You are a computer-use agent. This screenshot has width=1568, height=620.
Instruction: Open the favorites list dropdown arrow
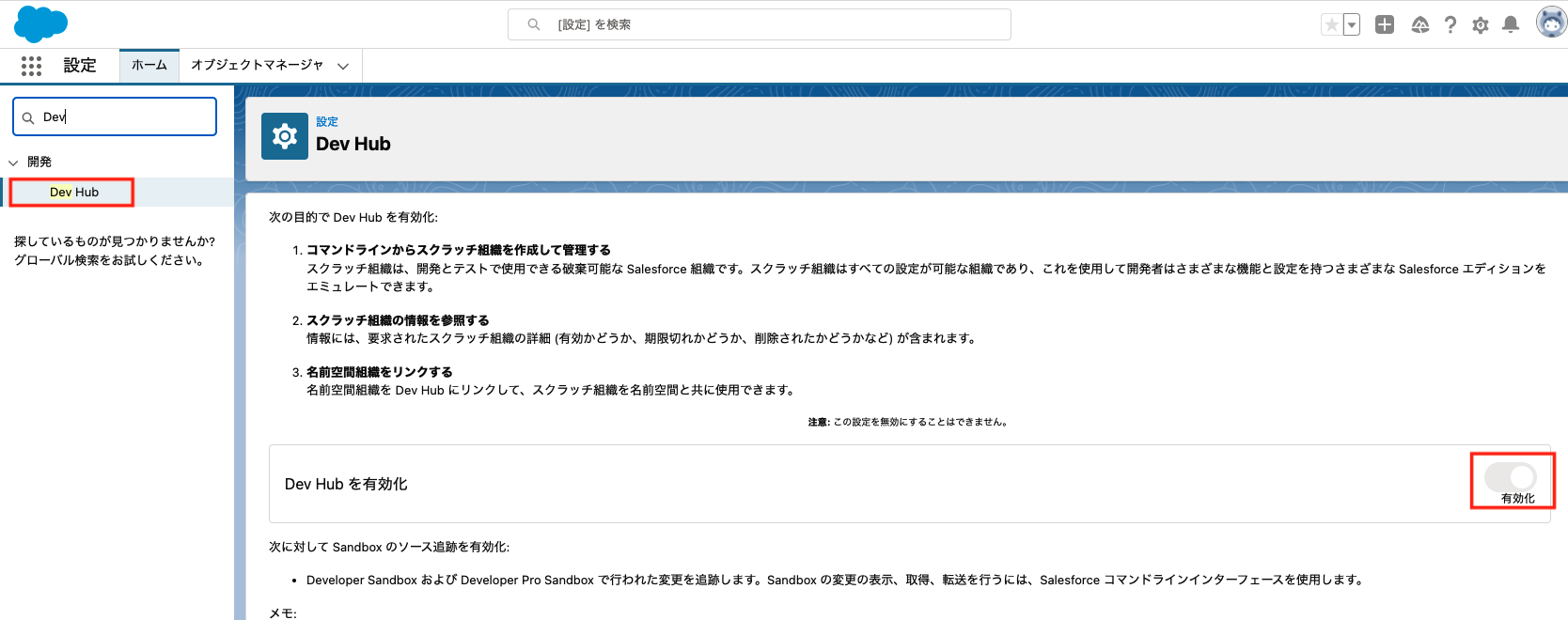1352,24
